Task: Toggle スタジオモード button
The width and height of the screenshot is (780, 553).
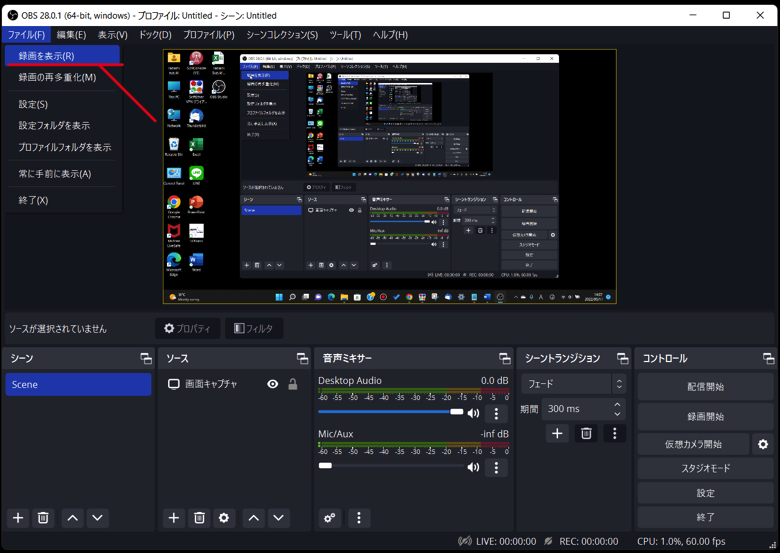Action: coord(705,468)
